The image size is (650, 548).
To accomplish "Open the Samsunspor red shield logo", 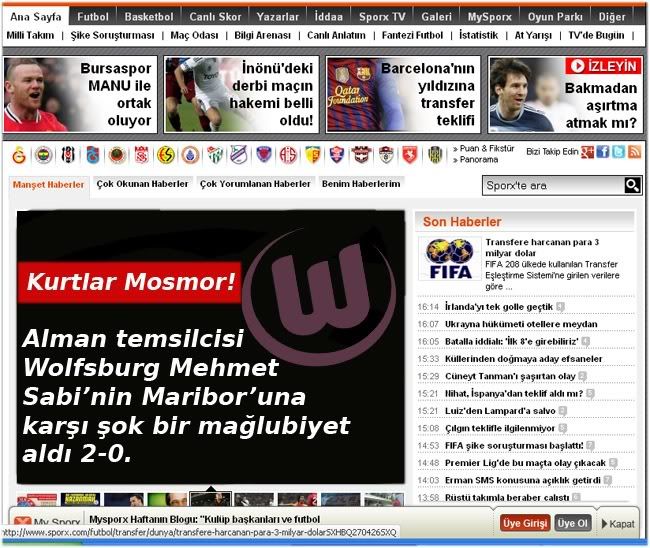I will pos(410,155).
